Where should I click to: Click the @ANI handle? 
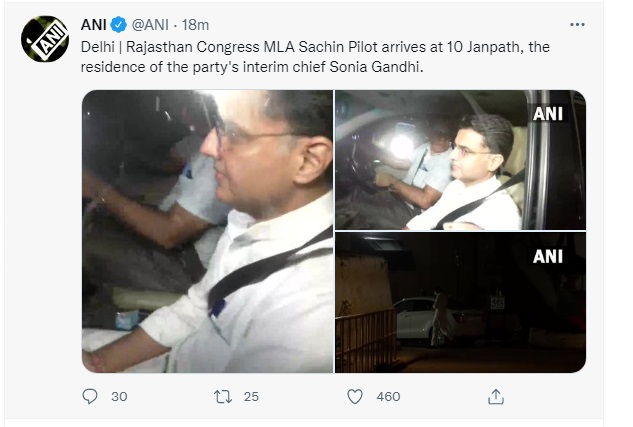(151, 24)
